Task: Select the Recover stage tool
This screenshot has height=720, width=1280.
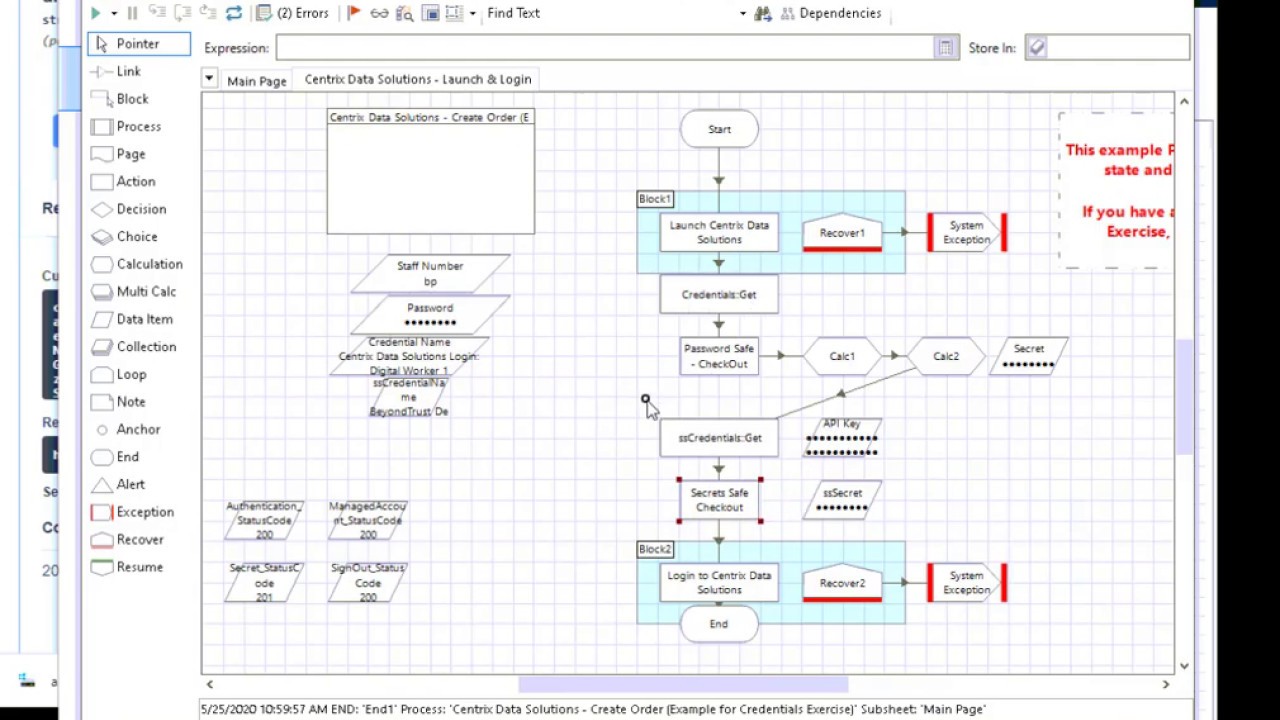Action: click(138, 539)
